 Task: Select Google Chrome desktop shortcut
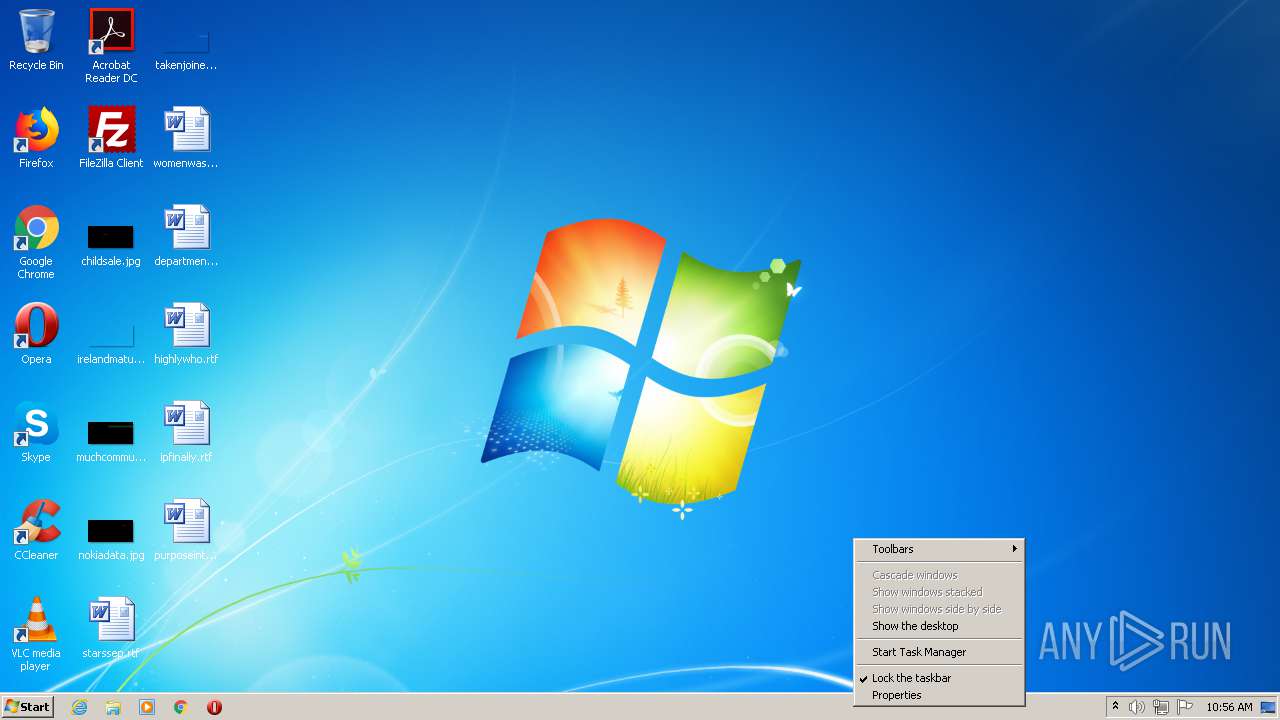(36, 243)
